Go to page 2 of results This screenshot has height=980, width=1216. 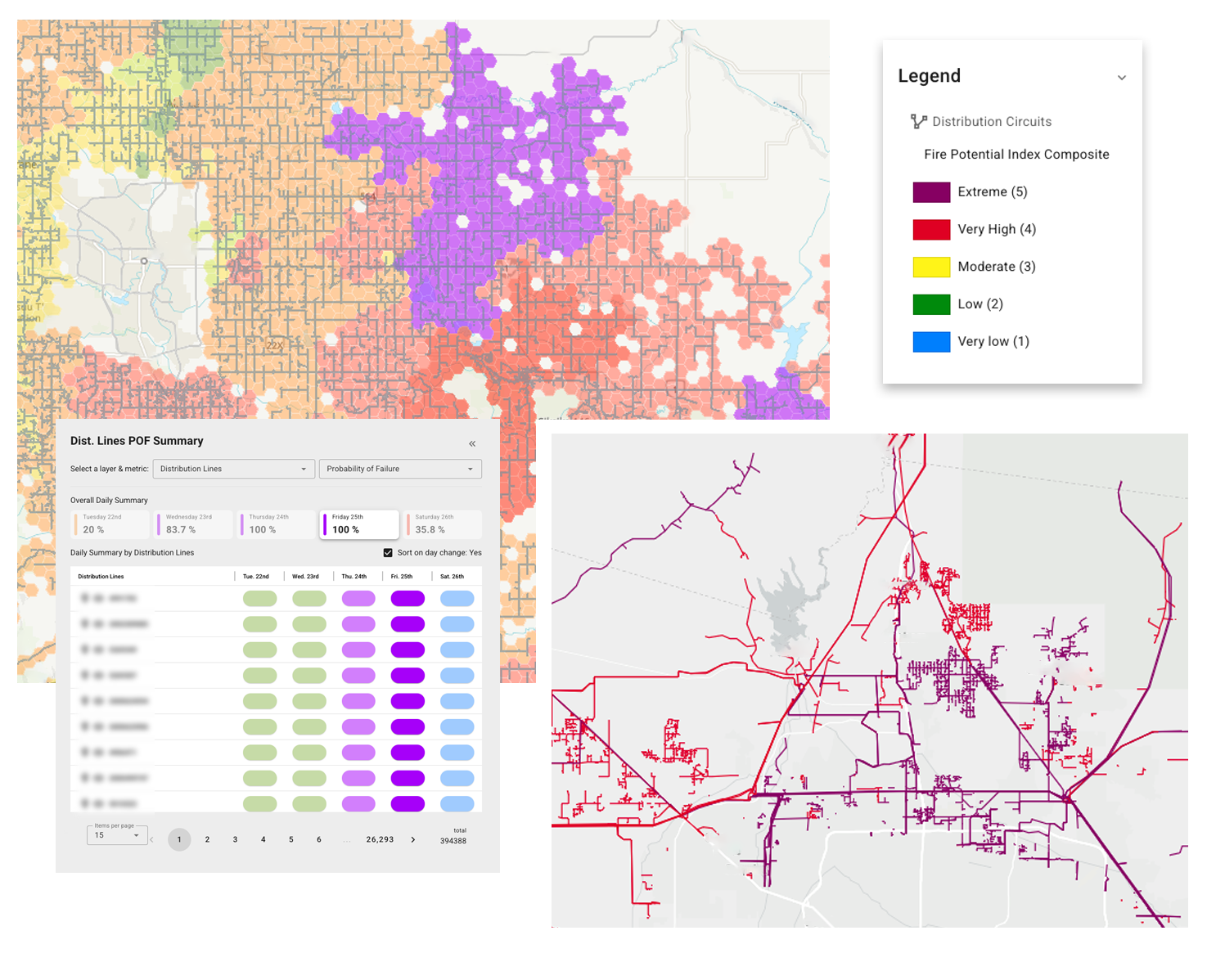pyautogui.click(x=207, y=839)
